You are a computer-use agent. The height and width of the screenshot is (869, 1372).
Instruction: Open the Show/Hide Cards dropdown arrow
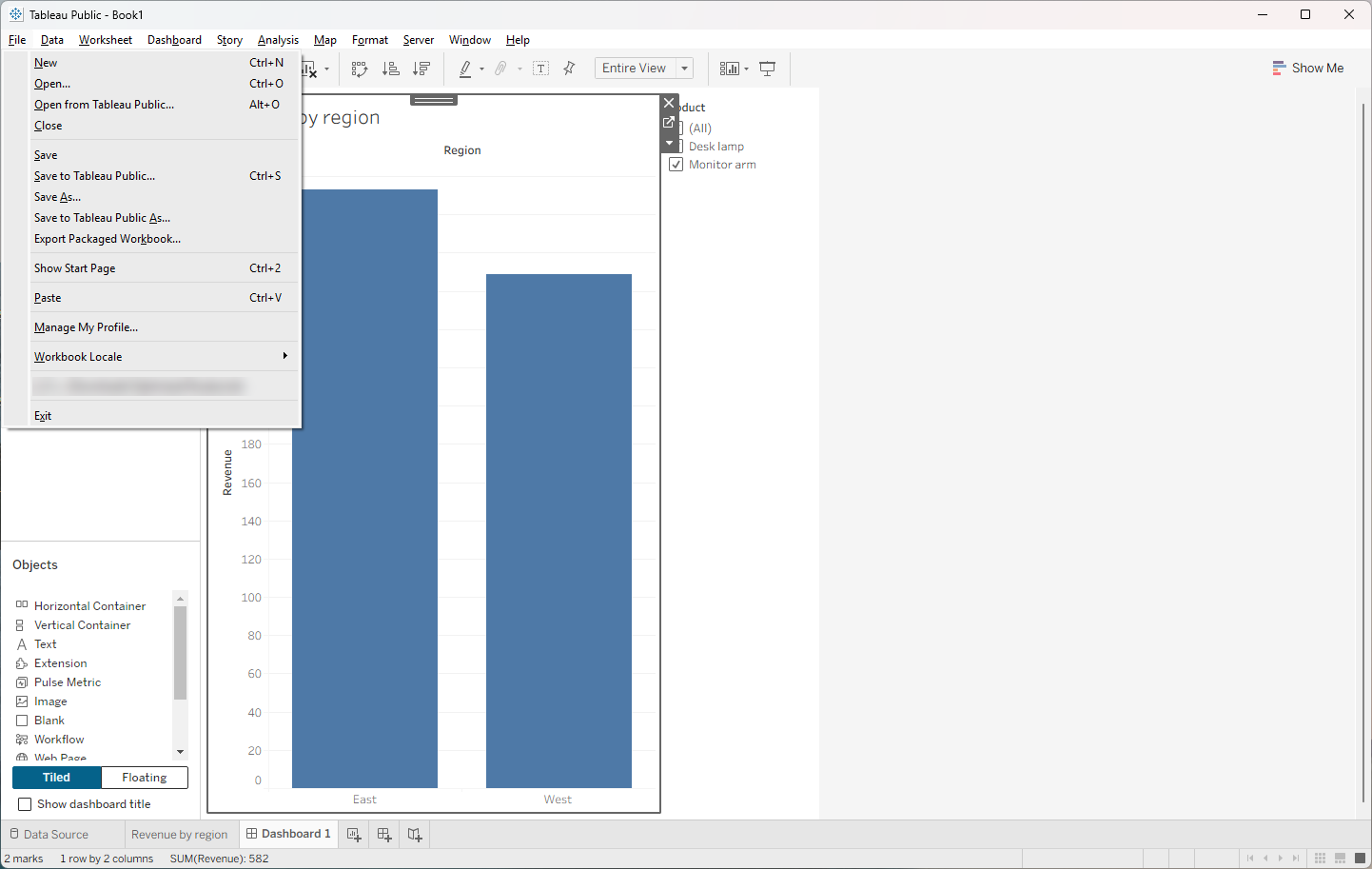(746, 69)
